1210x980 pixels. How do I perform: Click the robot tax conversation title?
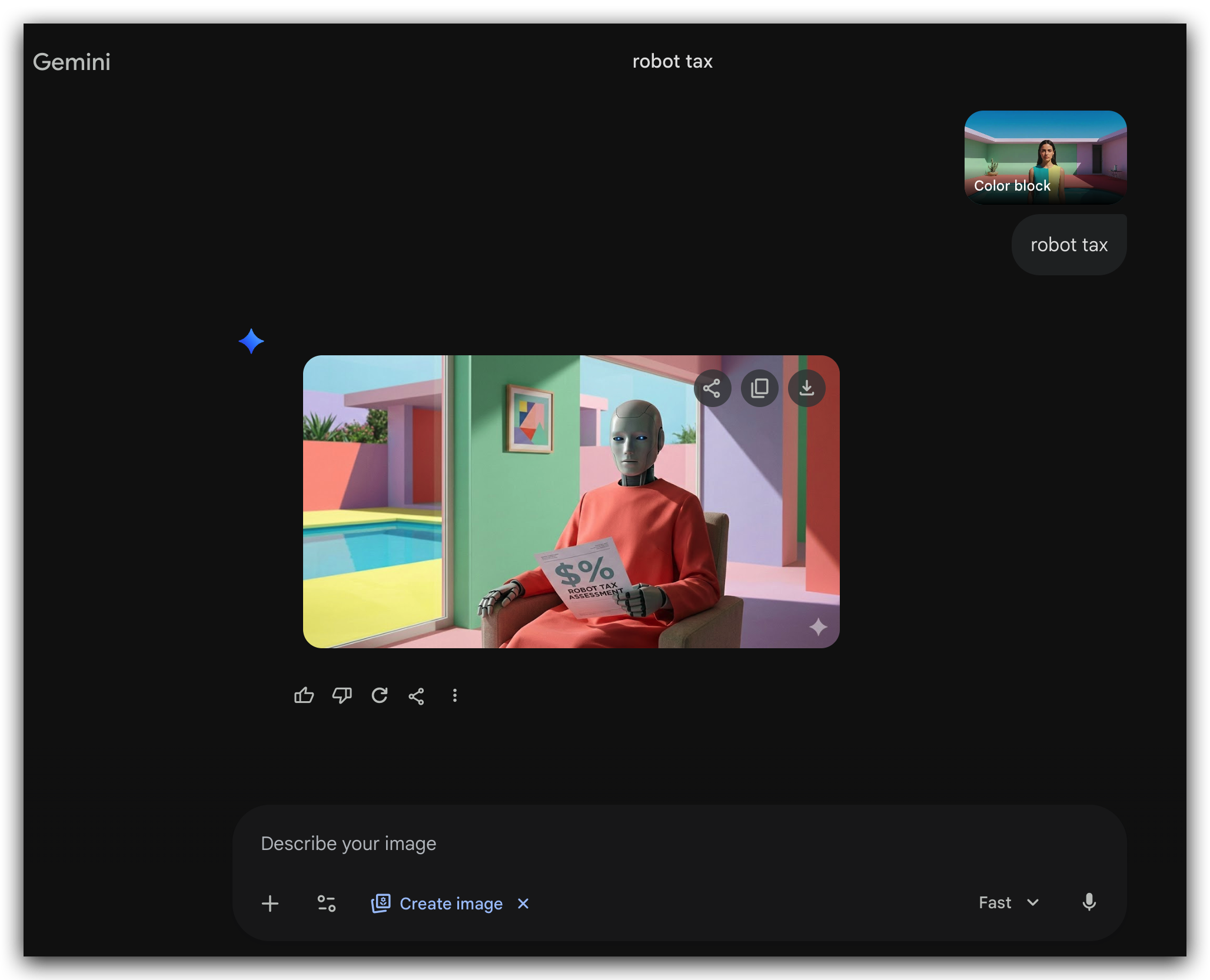click(x=672, y=61)
